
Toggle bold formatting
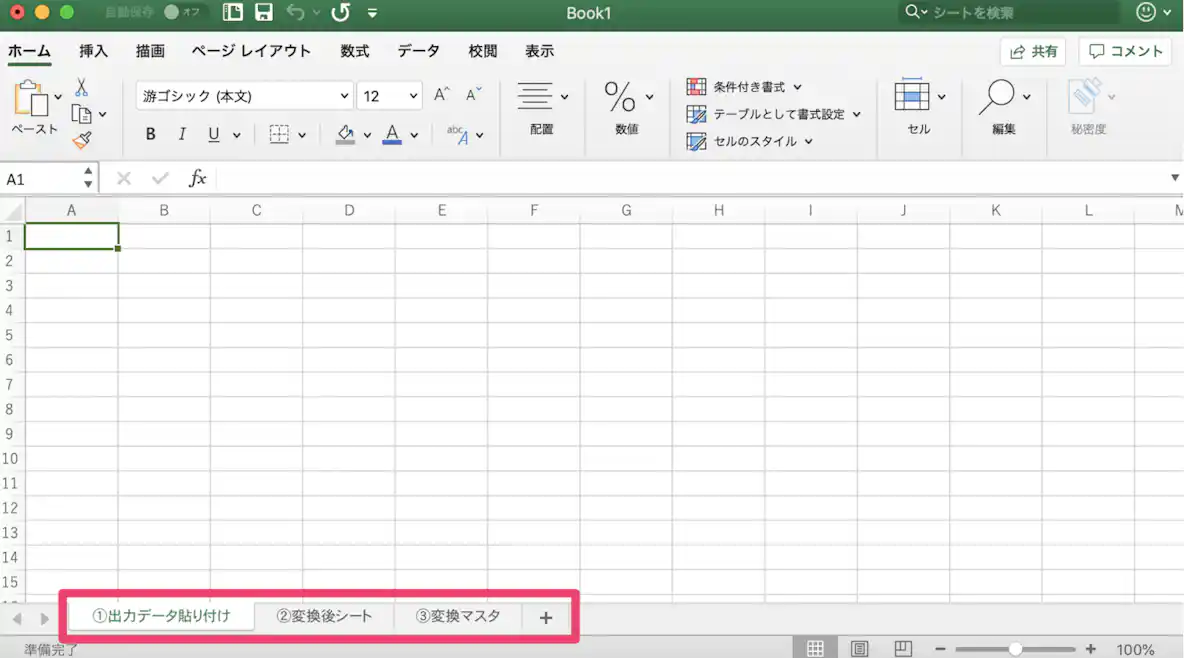coord(150,133)
